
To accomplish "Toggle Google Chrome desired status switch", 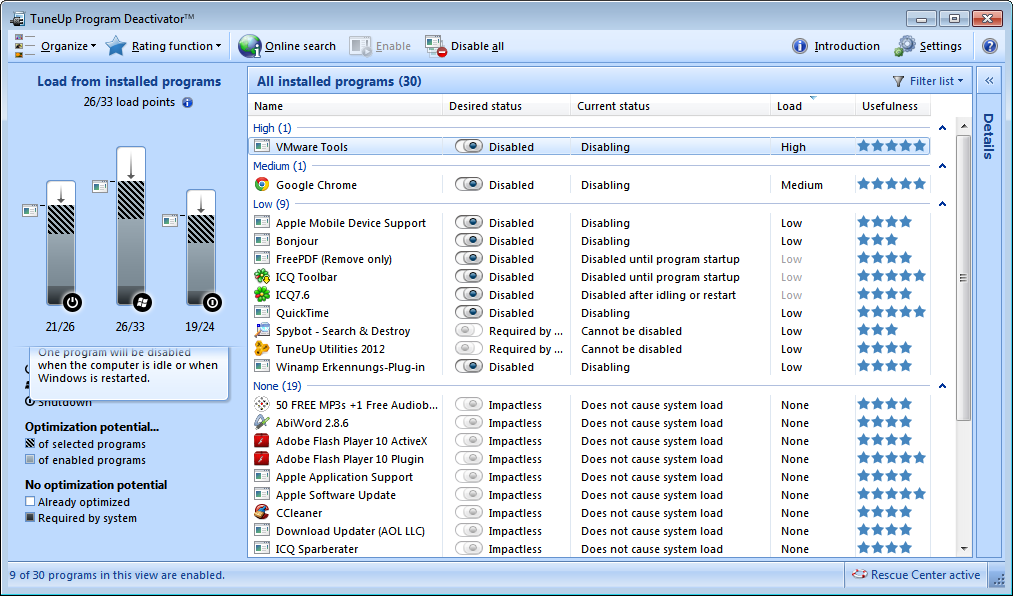I will 468,185.
